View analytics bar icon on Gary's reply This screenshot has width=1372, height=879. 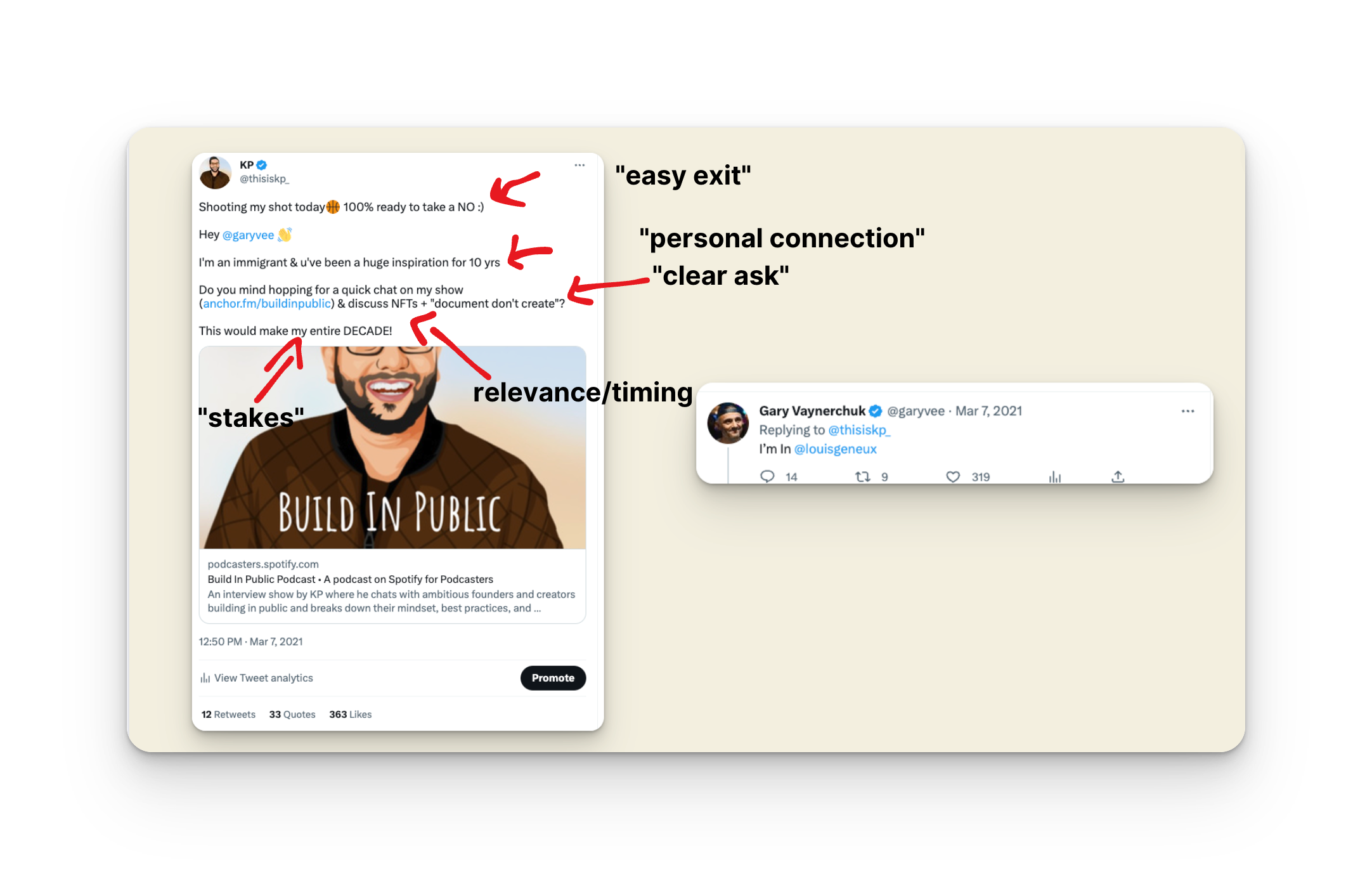tap(1054, 476)
